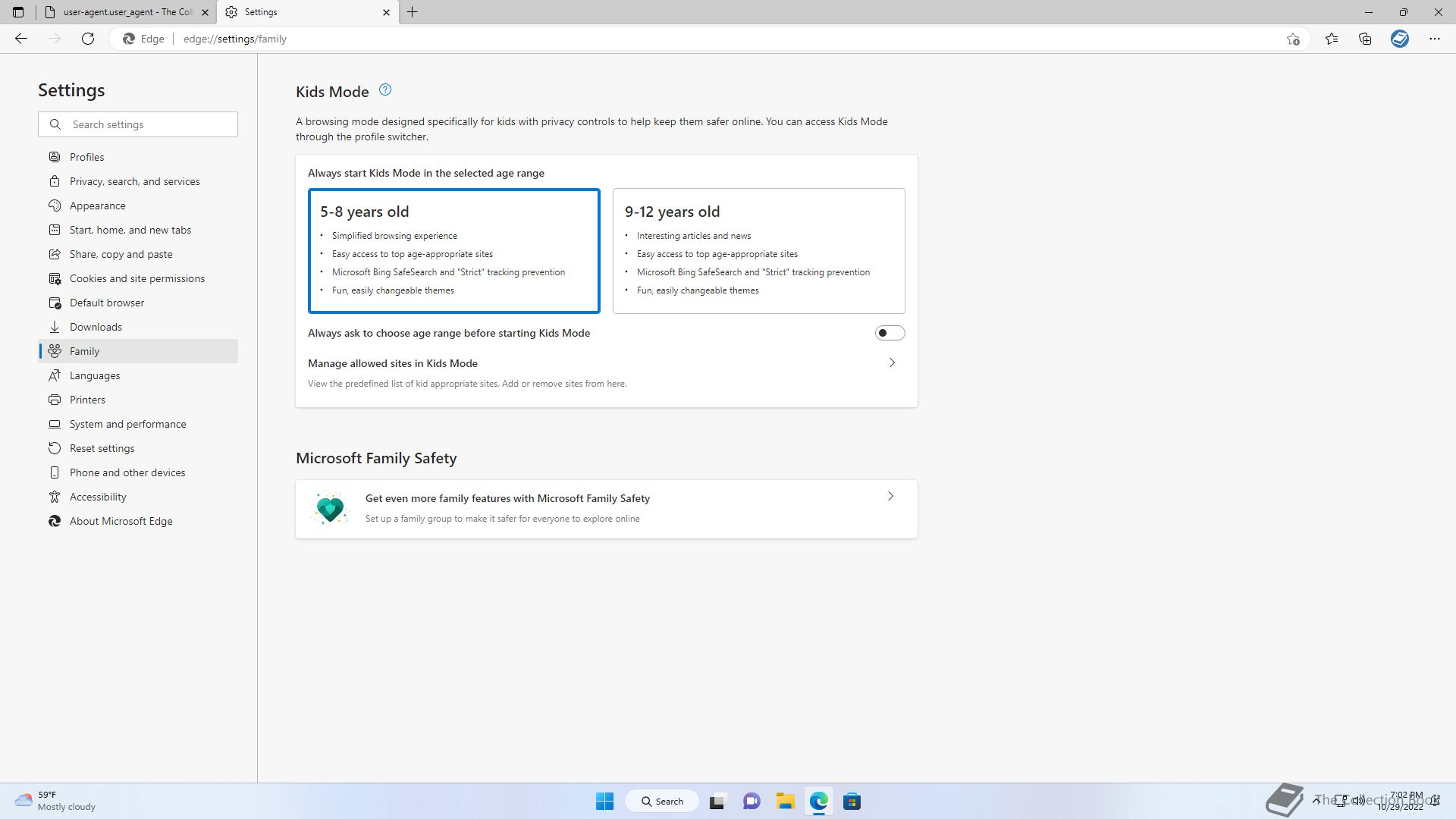This screenshot has height=819, width=1456.
Task: Open the tab actions menu icon
Action: [x=18, y=12]
